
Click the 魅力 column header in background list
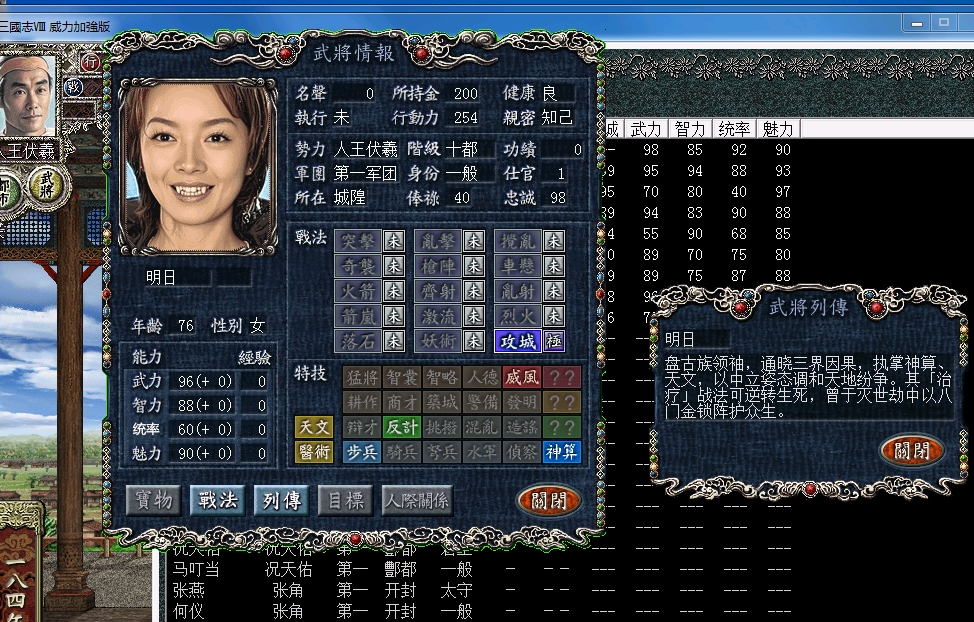coord(778,129)
